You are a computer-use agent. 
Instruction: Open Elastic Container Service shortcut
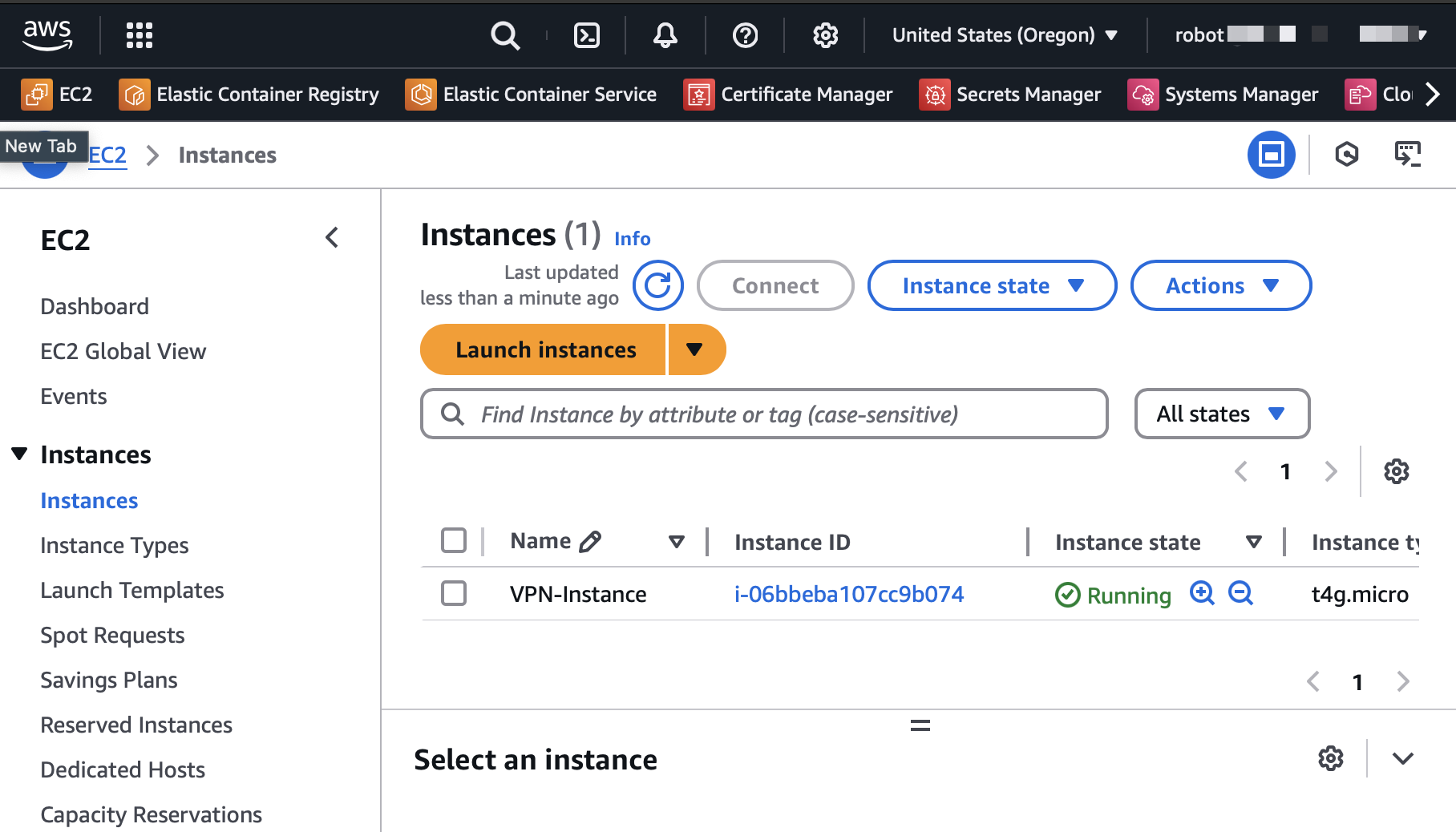[531, 95]
